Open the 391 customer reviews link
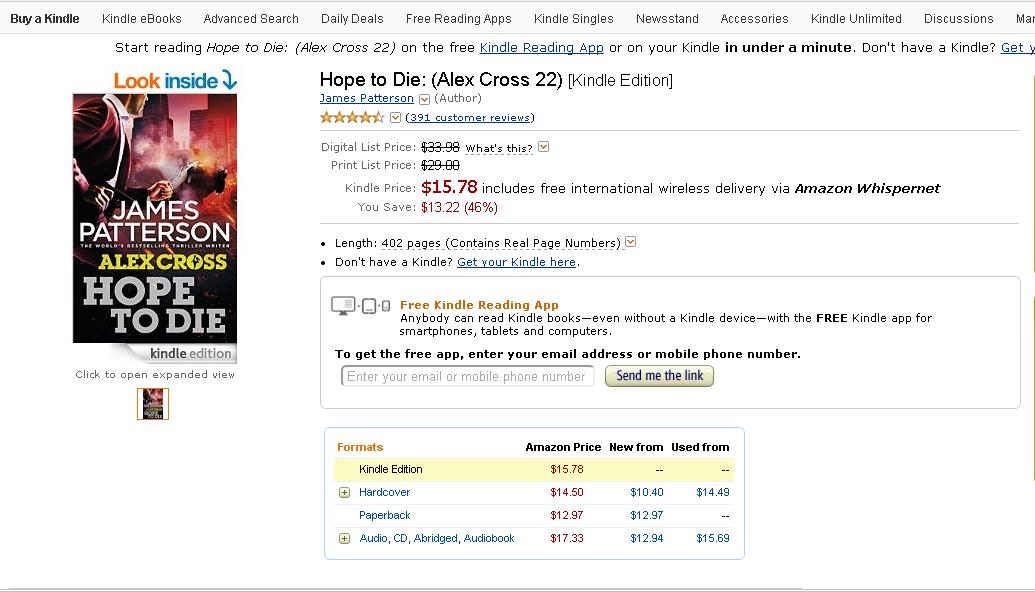Image resolution: width=1035 pixels, height=592 pixels. click(x=469, y=117)
